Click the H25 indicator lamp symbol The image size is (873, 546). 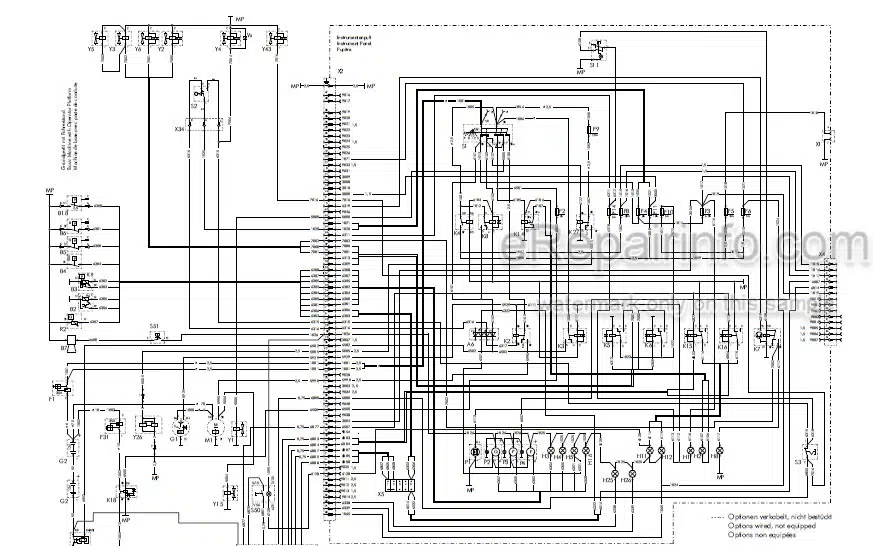coord(614,473)
